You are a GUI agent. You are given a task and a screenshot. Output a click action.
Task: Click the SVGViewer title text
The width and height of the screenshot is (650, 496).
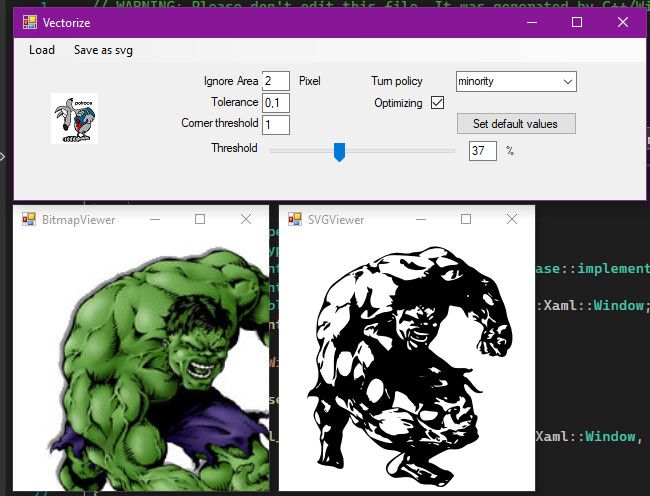tap(336, 220)
